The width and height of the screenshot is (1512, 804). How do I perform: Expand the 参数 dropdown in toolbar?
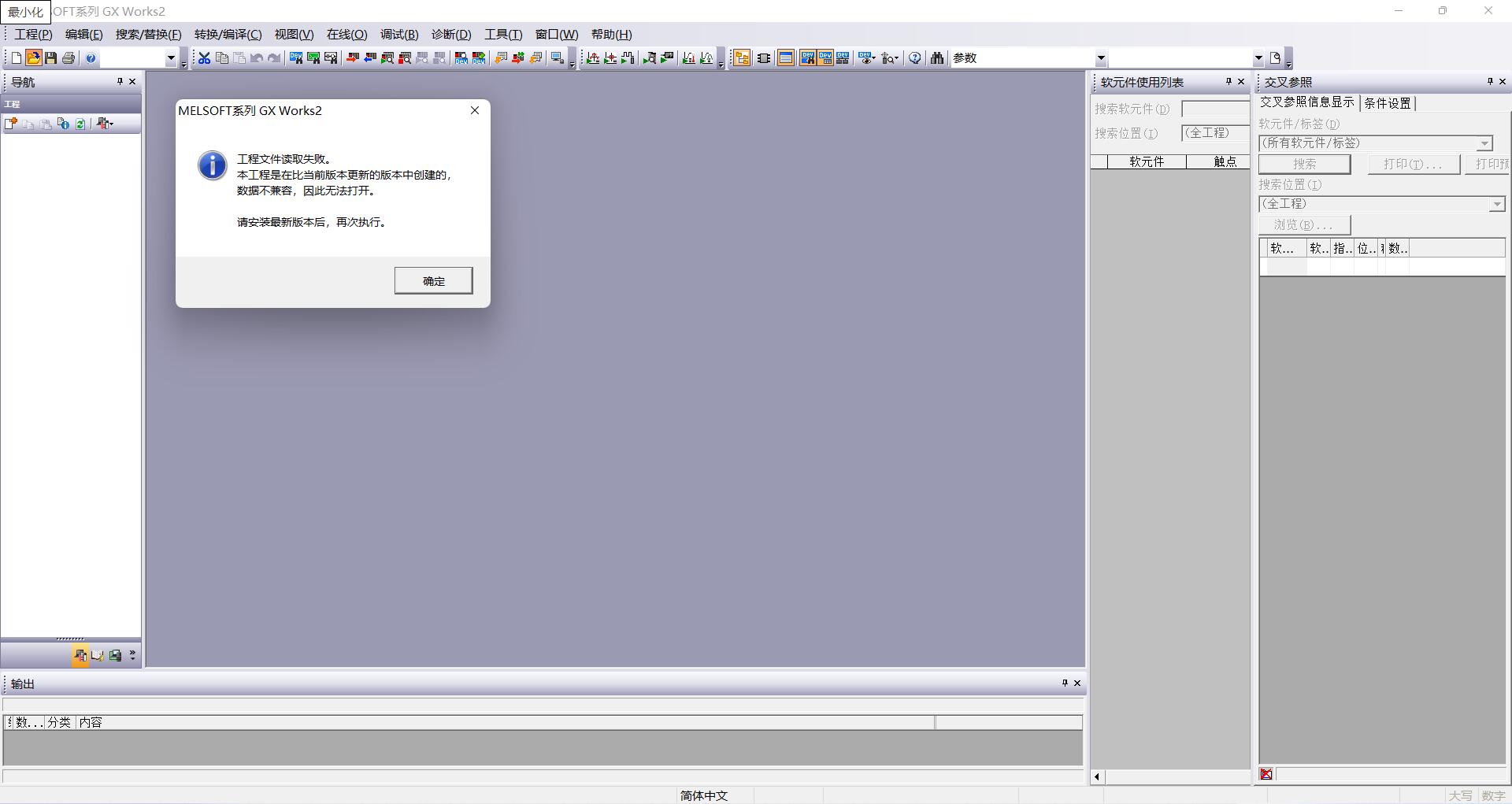1101,58
